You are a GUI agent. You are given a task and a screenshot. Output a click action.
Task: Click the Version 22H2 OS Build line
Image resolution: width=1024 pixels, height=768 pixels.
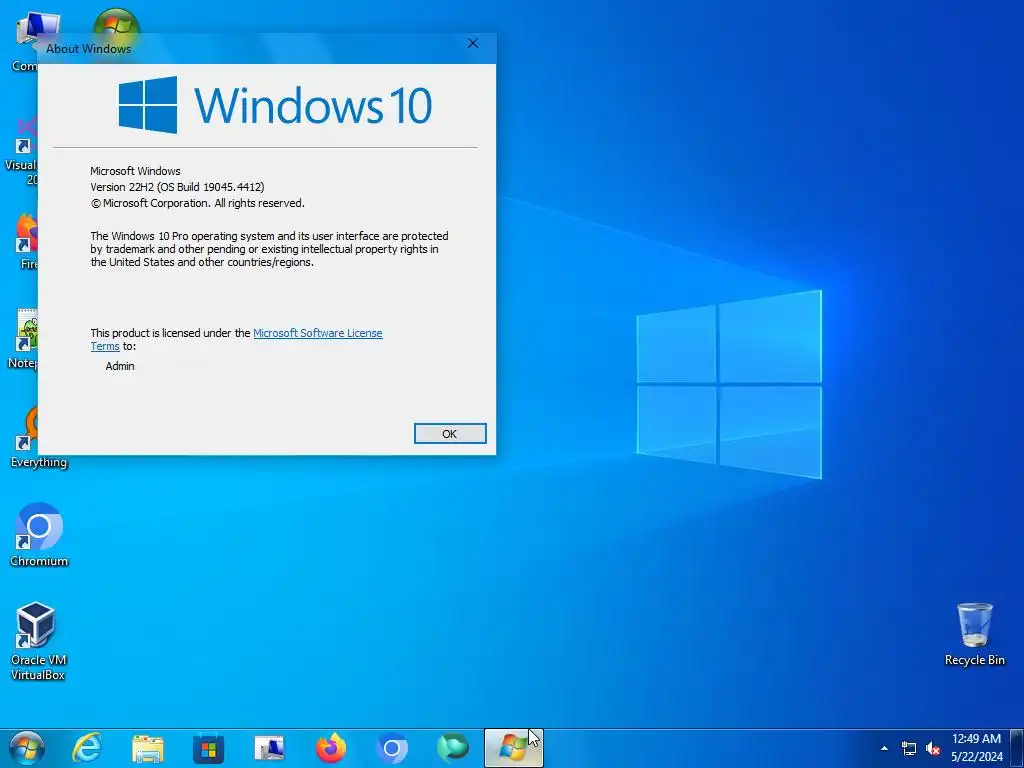coord(177,187)
